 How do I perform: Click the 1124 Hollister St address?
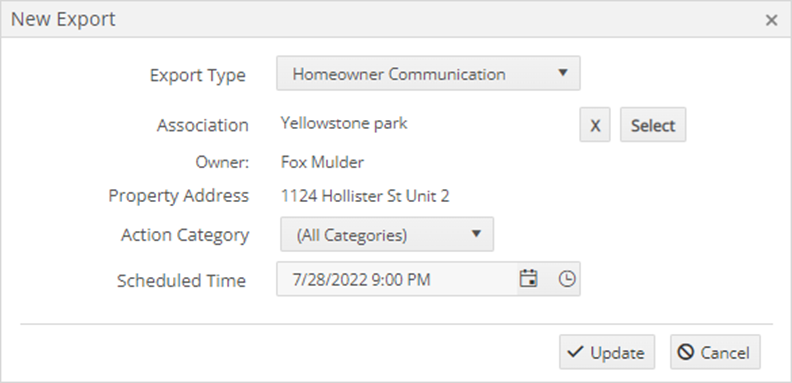365,196
